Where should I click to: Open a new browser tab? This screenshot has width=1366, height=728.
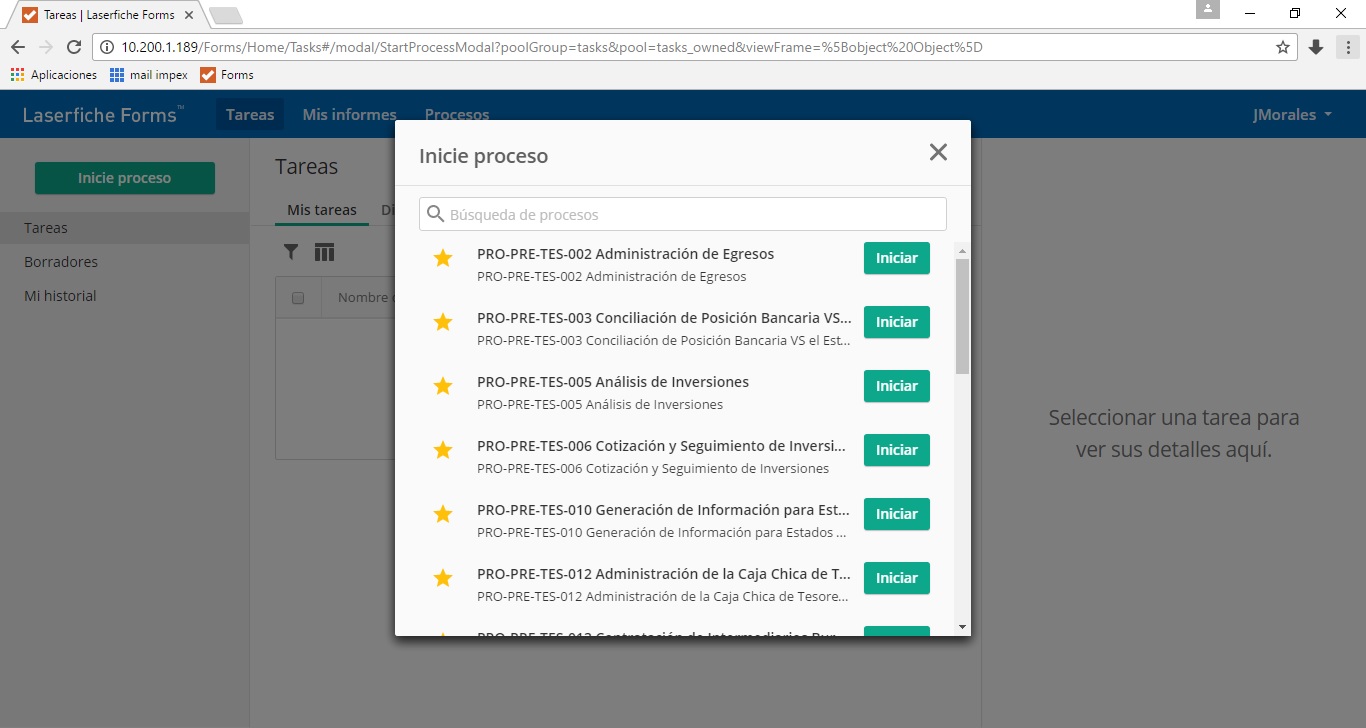click(226, 15)
